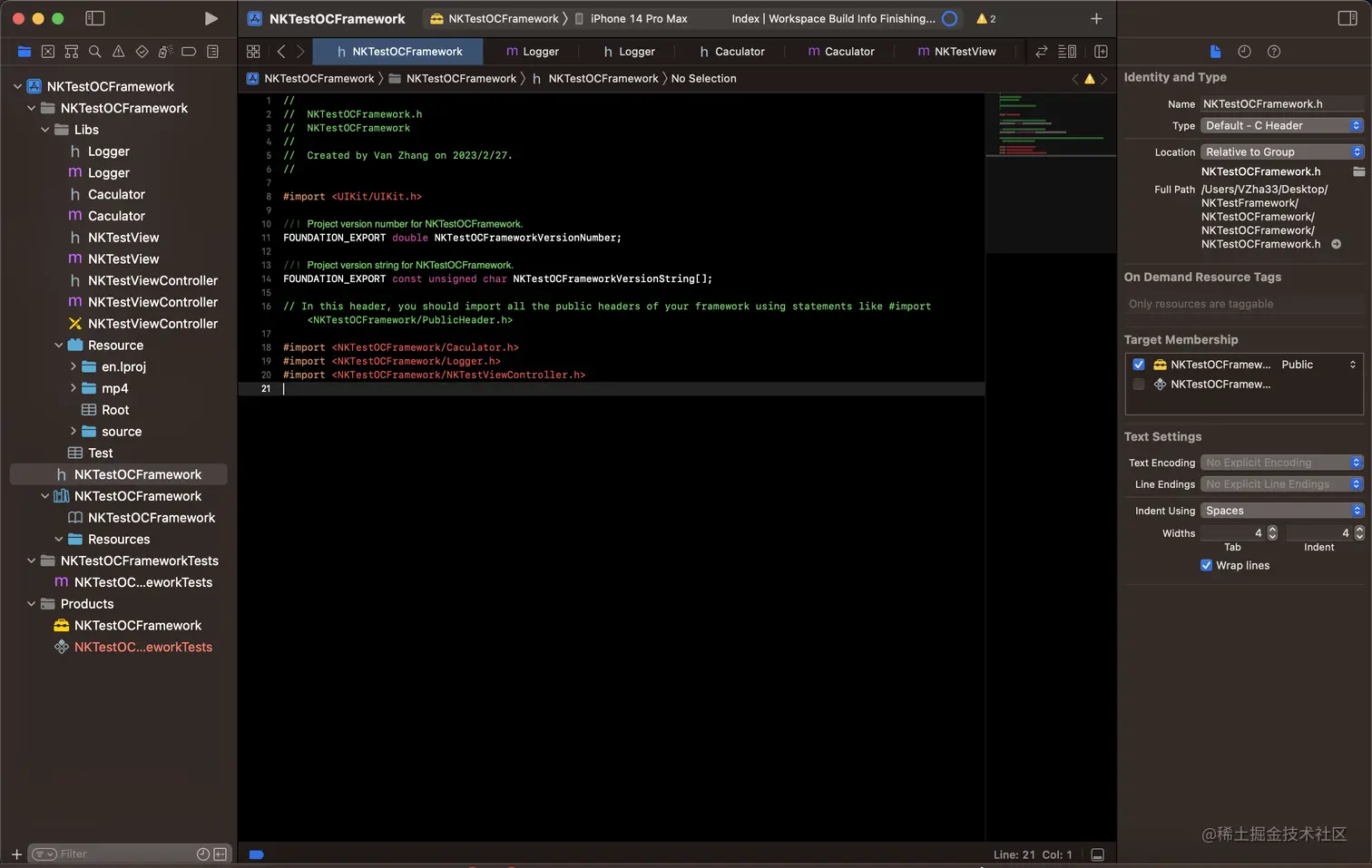Open Indent Using Spaces dropdown
This screenshot has width=1372, height=868.
click(x=1282, y=511)
